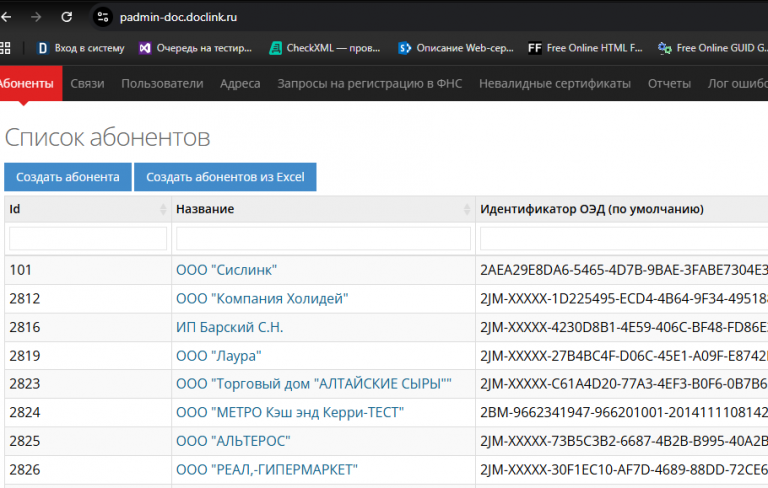This screenshot has width=768, height=488.
Task: Open the "Очередь на тестир..." bookmark
Action: tap(195, 48)
